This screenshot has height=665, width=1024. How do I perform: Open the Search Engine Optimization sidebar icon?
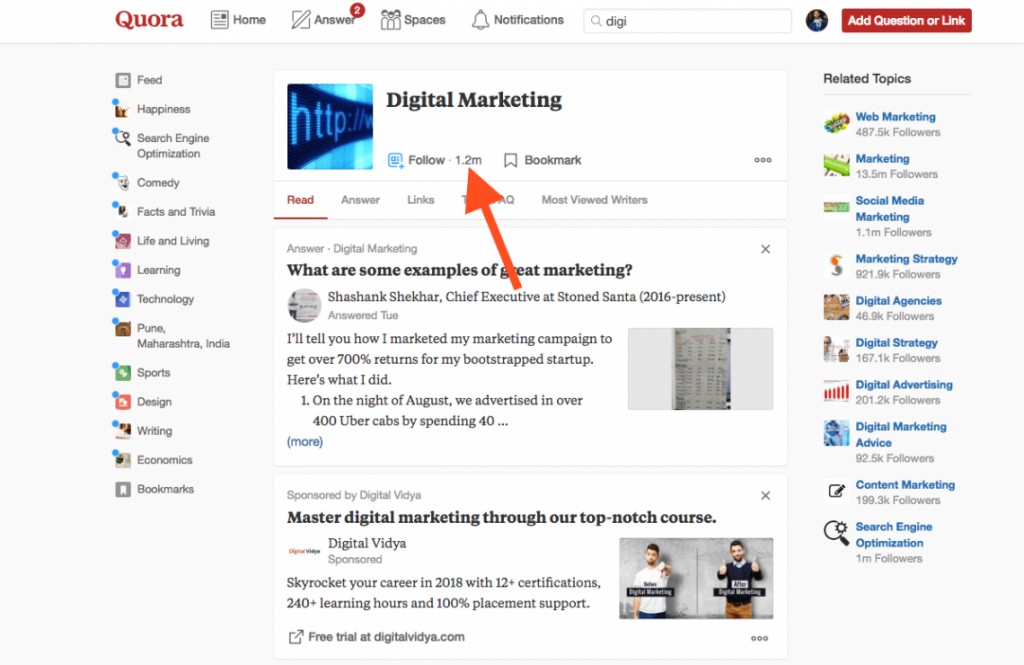pyautogui.click(x=122, y=138)
